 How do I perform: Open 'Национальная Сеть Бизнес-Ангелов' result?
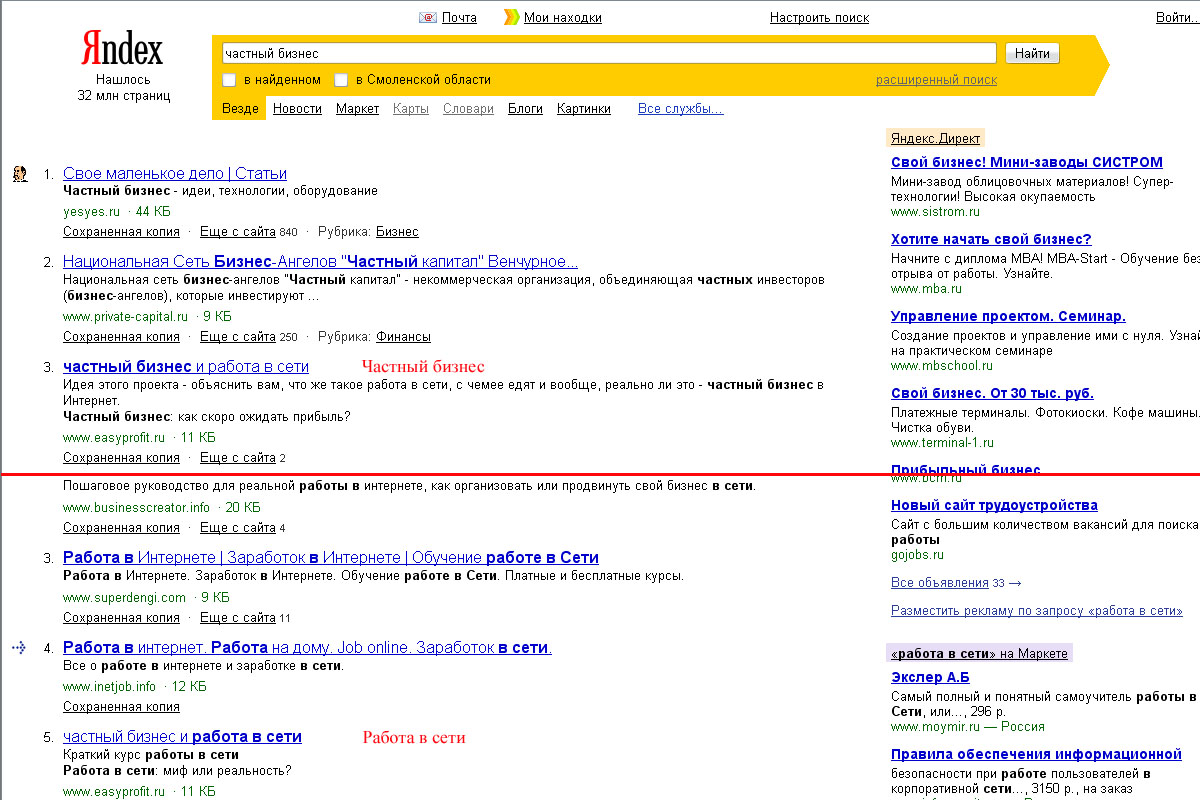(320, 261)
